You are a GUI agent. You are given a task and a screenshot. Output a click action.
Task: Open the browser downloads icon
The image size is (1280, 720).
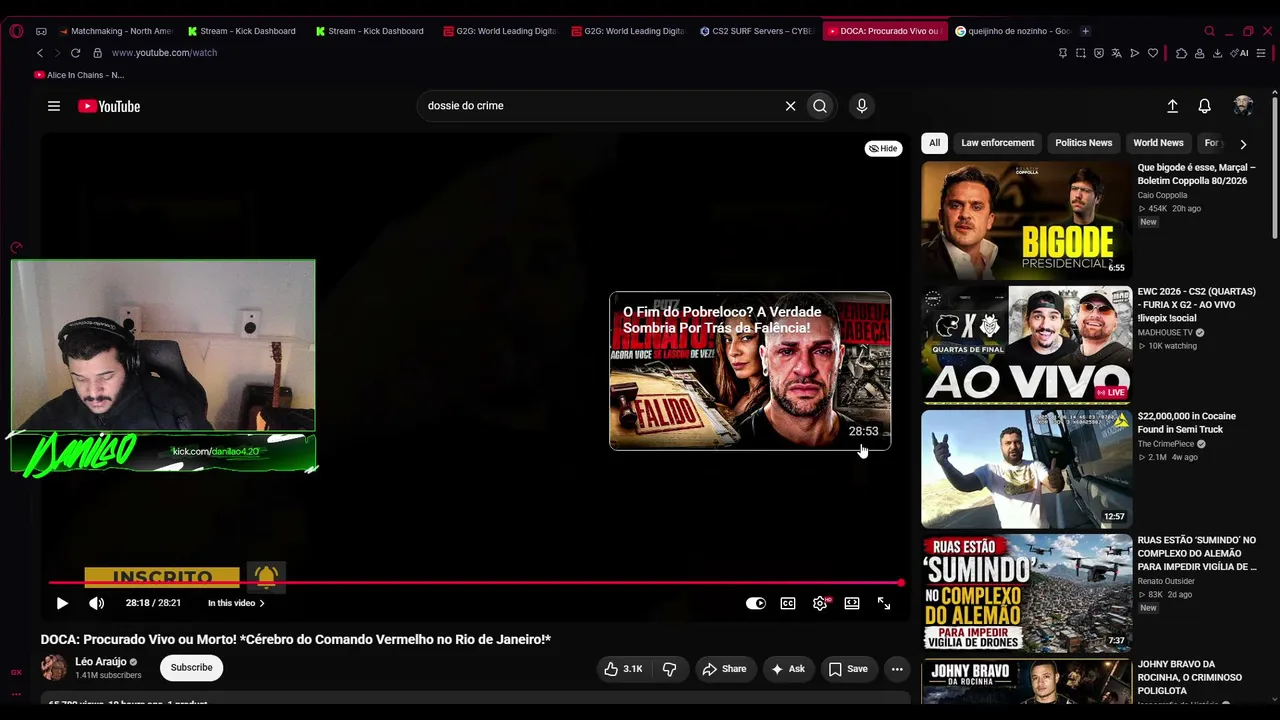tap(1217, 53)
